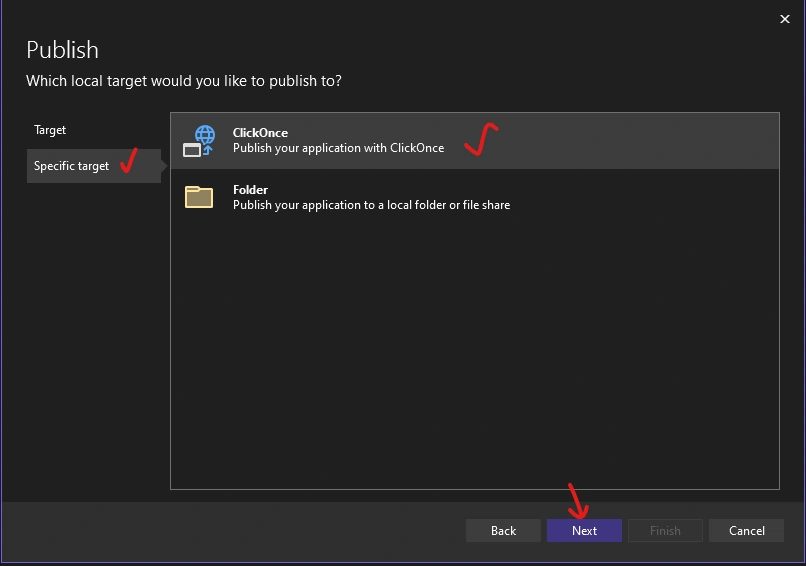Open the Target step in sidebar
The image size is (806, 566).
[x=50, y=130]
